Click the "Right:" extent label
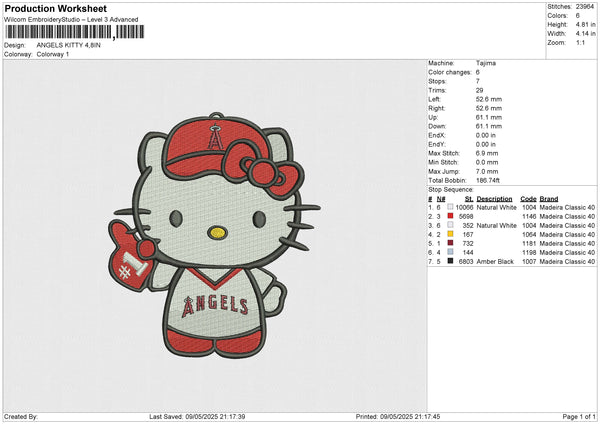 click(437, 108)
